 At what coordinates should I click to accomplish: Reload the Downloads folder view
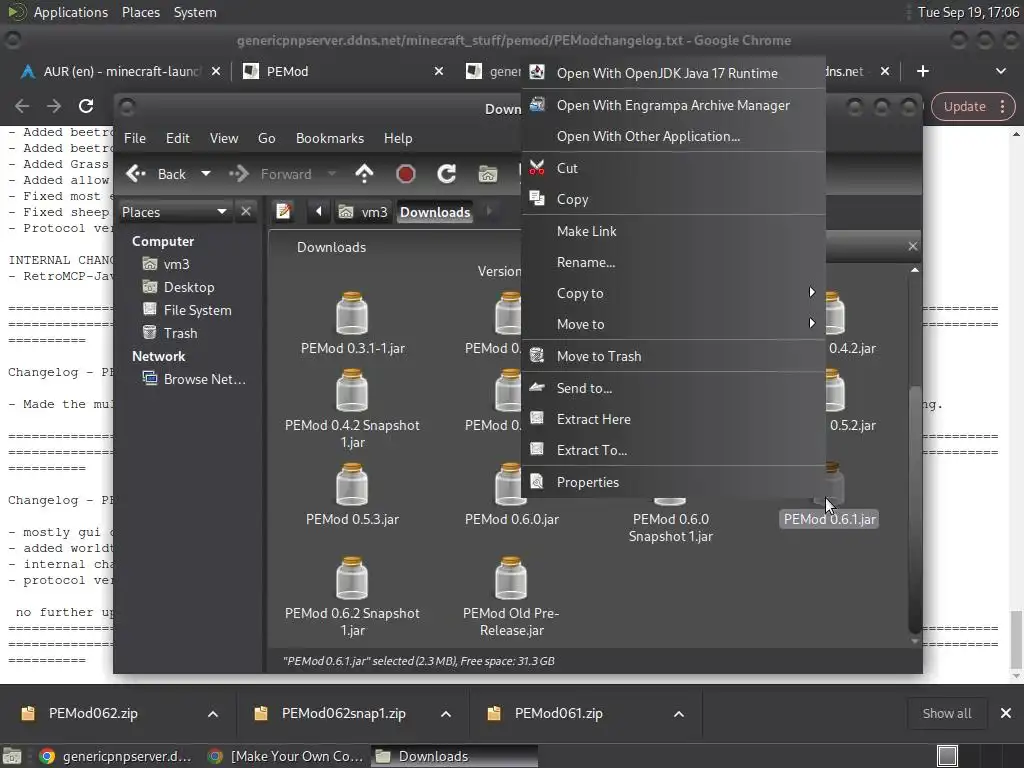click(447, 174)
